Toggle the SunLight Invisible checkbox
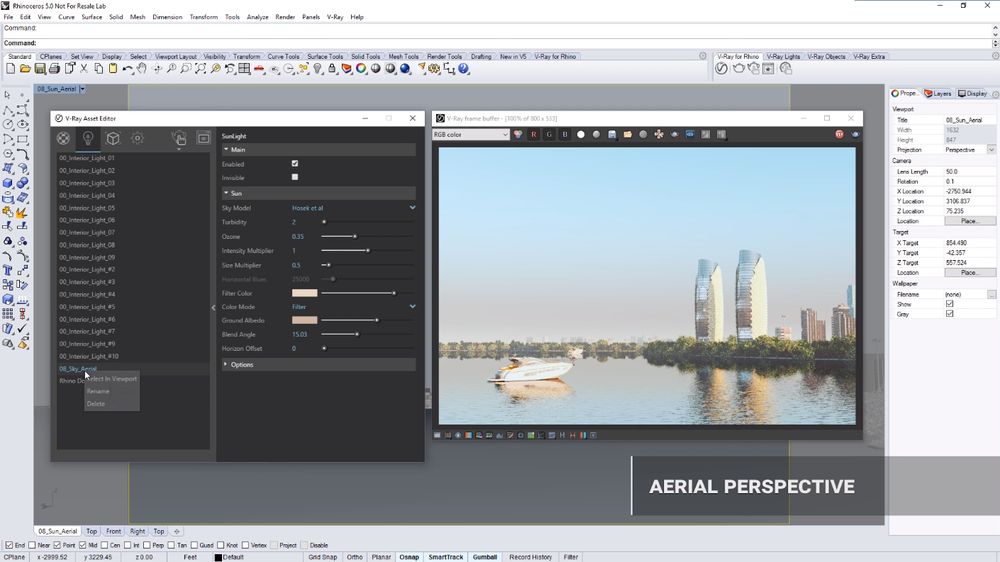This screenshot has width=1000, height=562. [295, 177]
